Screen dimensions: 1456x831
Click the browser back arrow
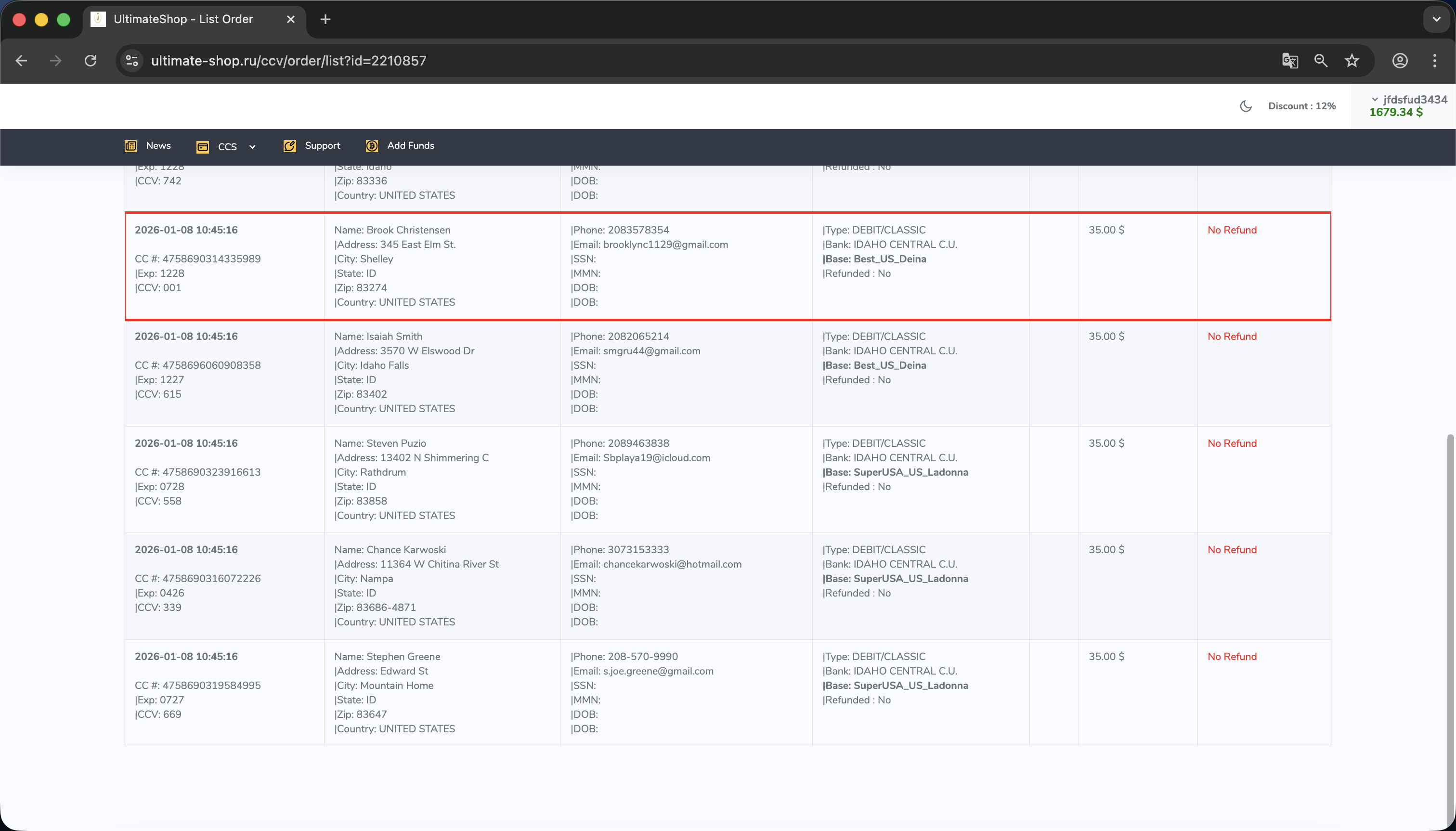tap(22, 61)
